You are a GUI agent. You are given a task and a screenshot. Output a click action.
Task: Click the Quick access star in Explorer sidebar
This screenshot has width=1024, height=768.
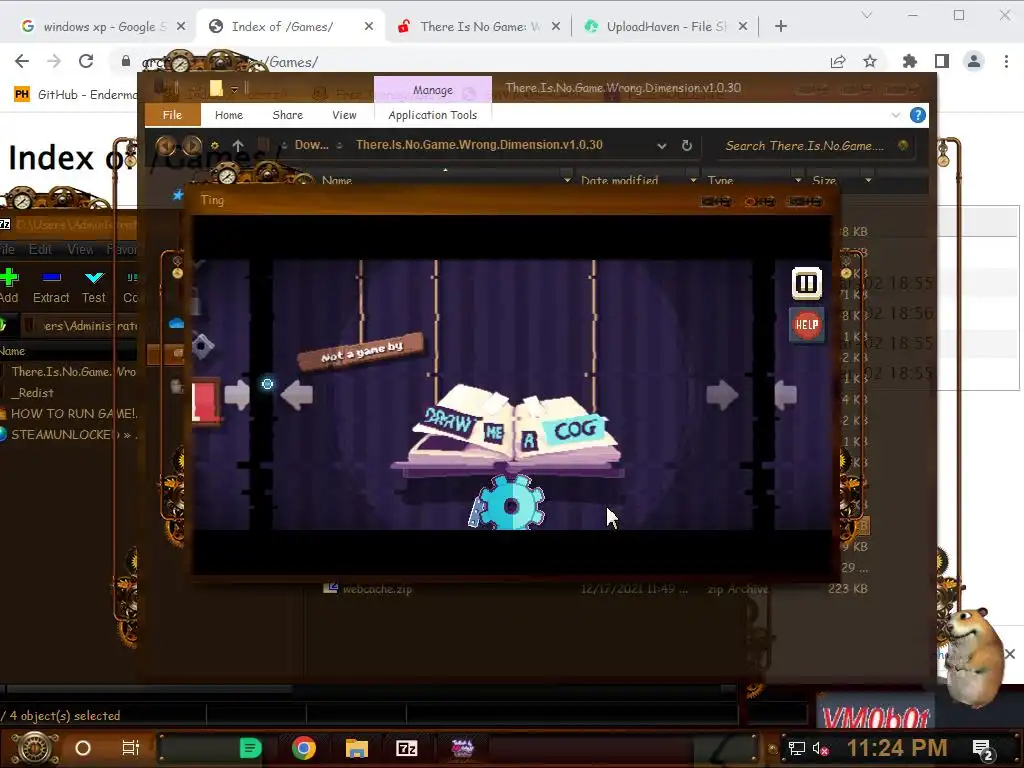(178, 195)
